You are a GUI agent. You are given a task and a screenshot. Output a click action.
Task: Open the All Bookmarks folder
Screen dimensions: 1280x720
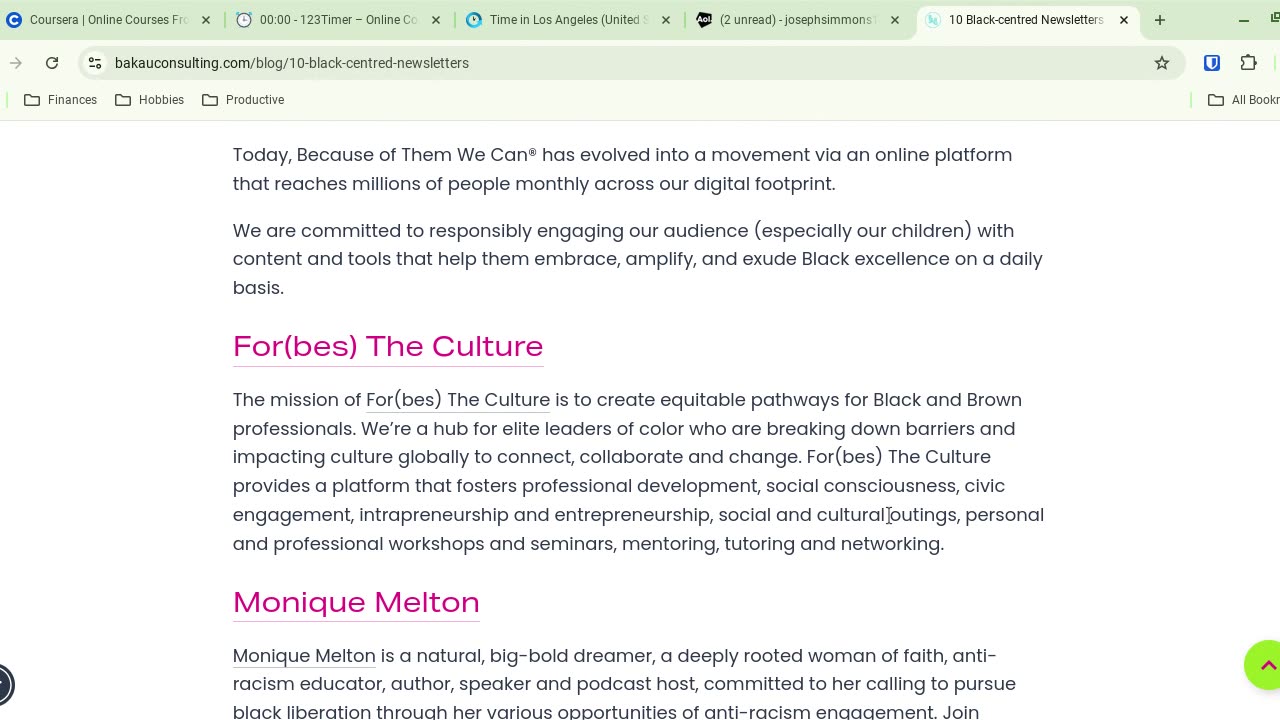click(1243, 100)
